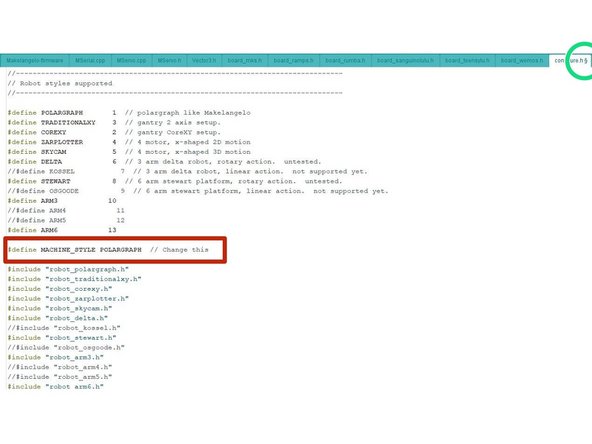592x444 pixels.
Task: Click the commented '//#define KOSSEL' line
Action: 187,171
